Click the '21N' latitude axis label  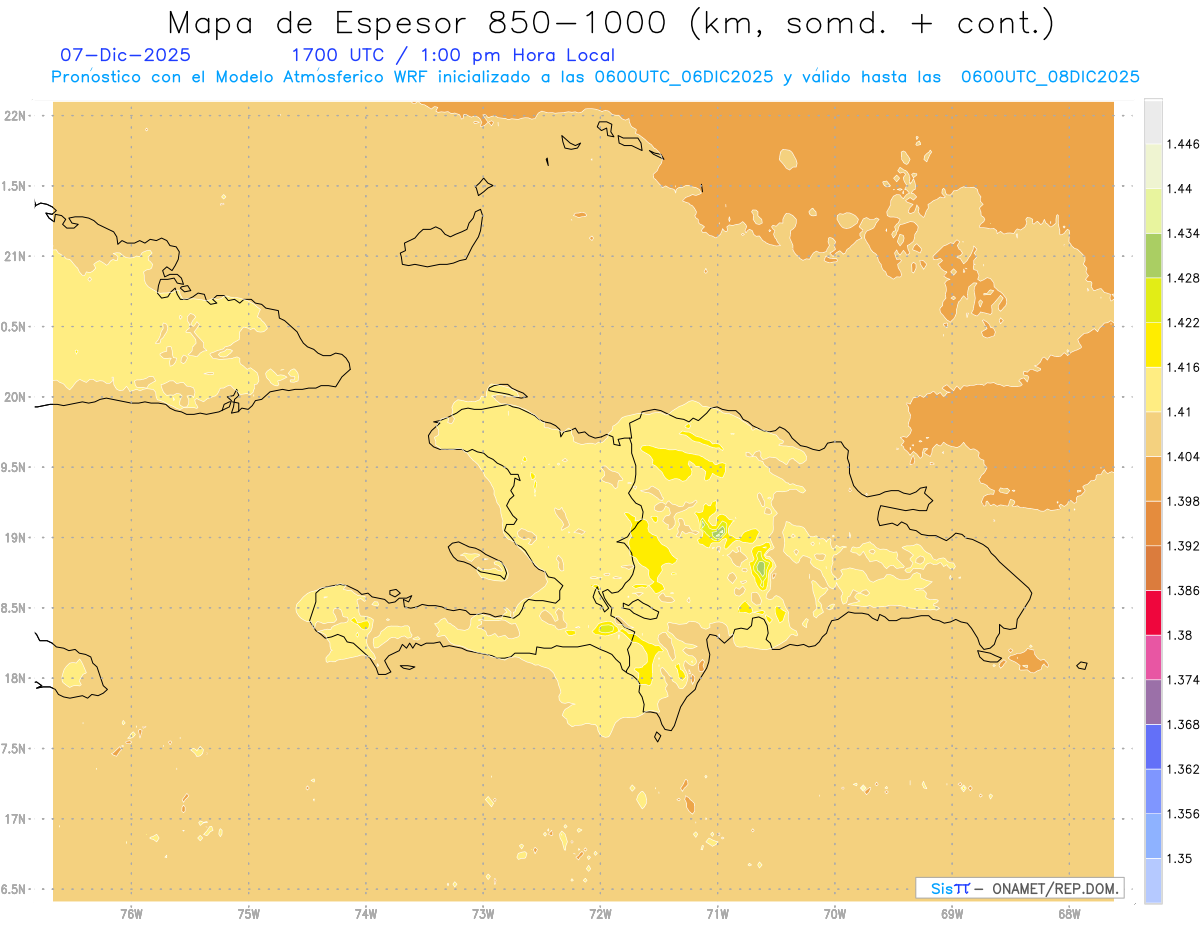tap(14, 256)
